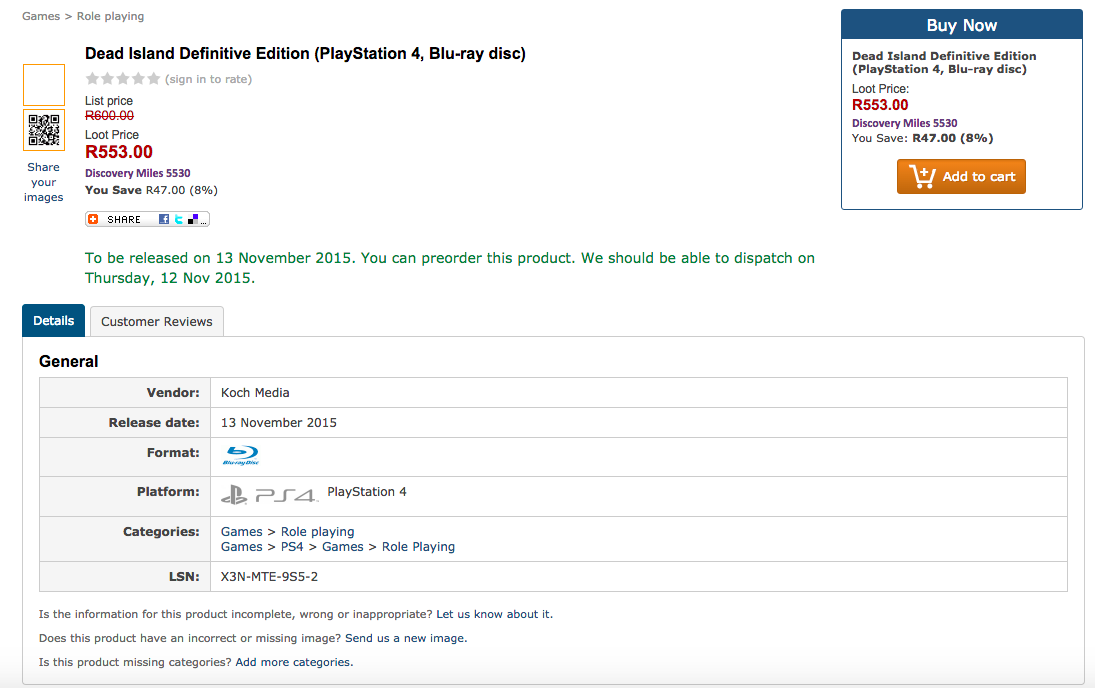Click the PlayStation PS4 platform logo

click(x=270, y=495)
